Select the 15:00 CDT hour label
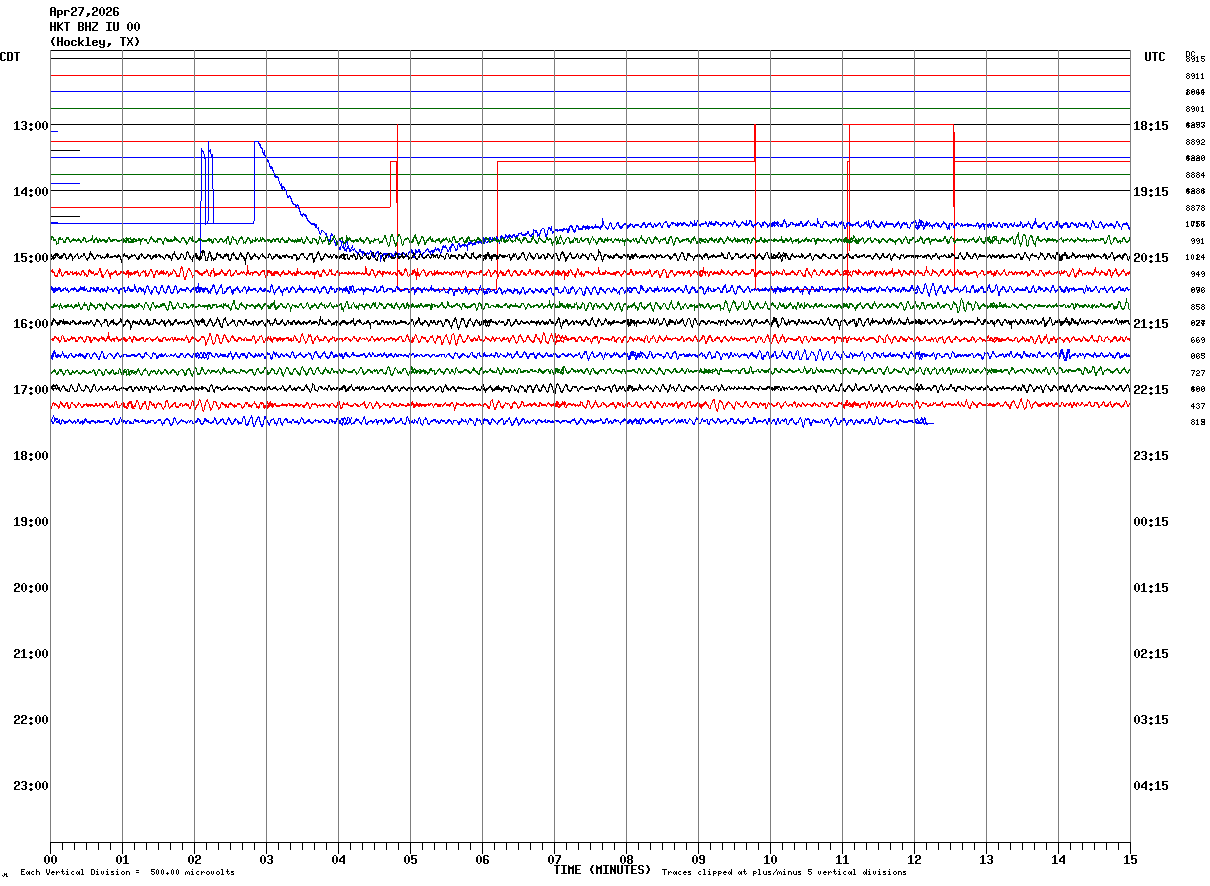 [x=31, y=258]
